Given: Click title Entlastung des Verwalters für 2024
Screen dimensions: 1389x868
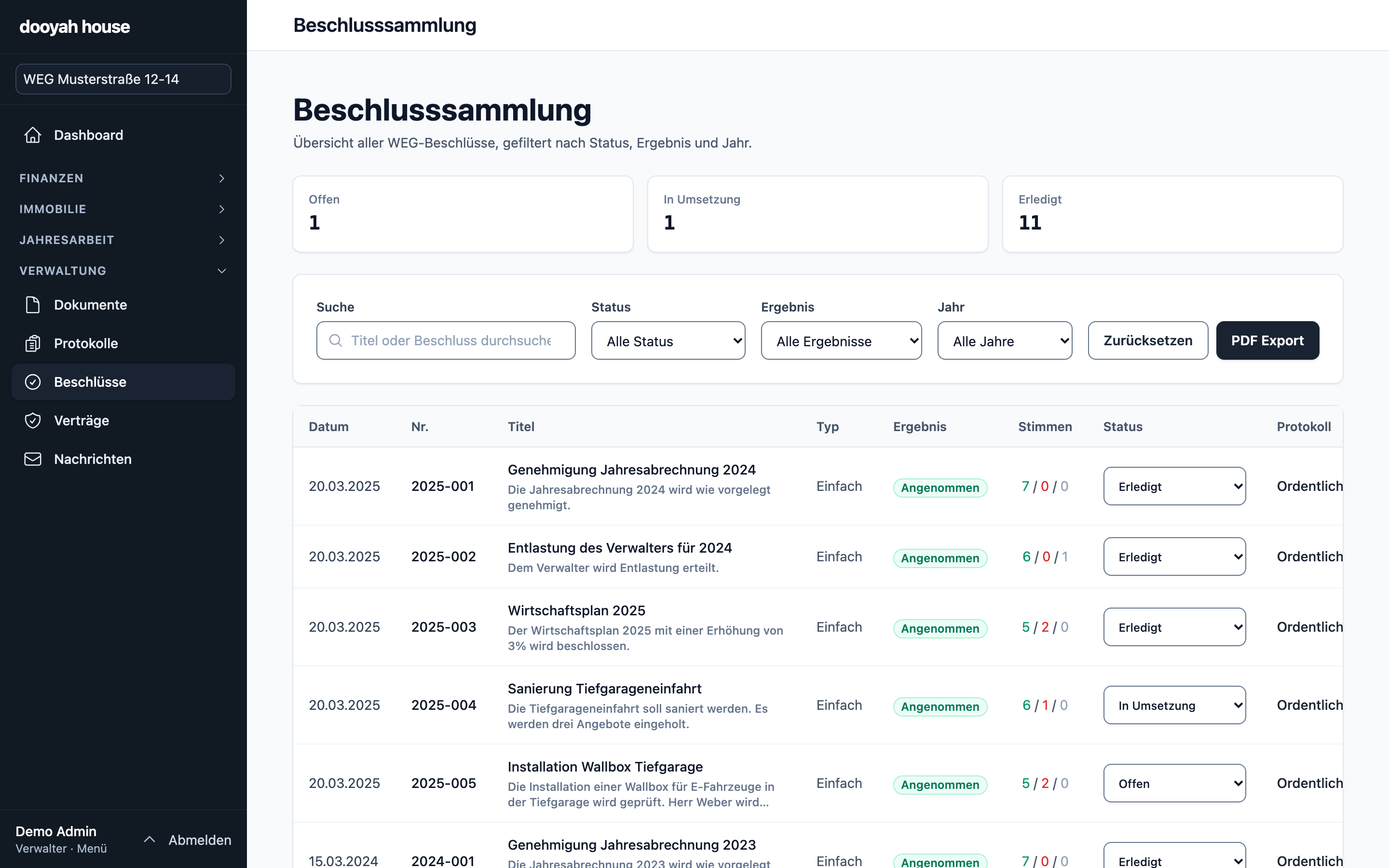Looking at the screenshot, I should [x=619, y=548].
